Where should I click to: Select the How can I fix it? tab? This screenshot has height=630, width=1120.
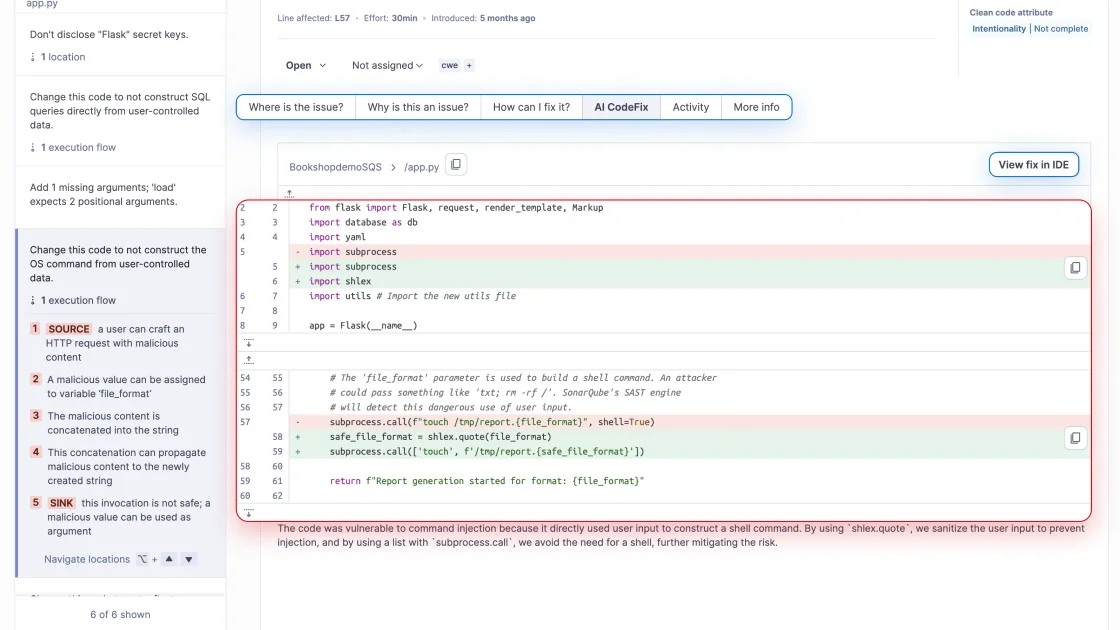tap(531, 107)
